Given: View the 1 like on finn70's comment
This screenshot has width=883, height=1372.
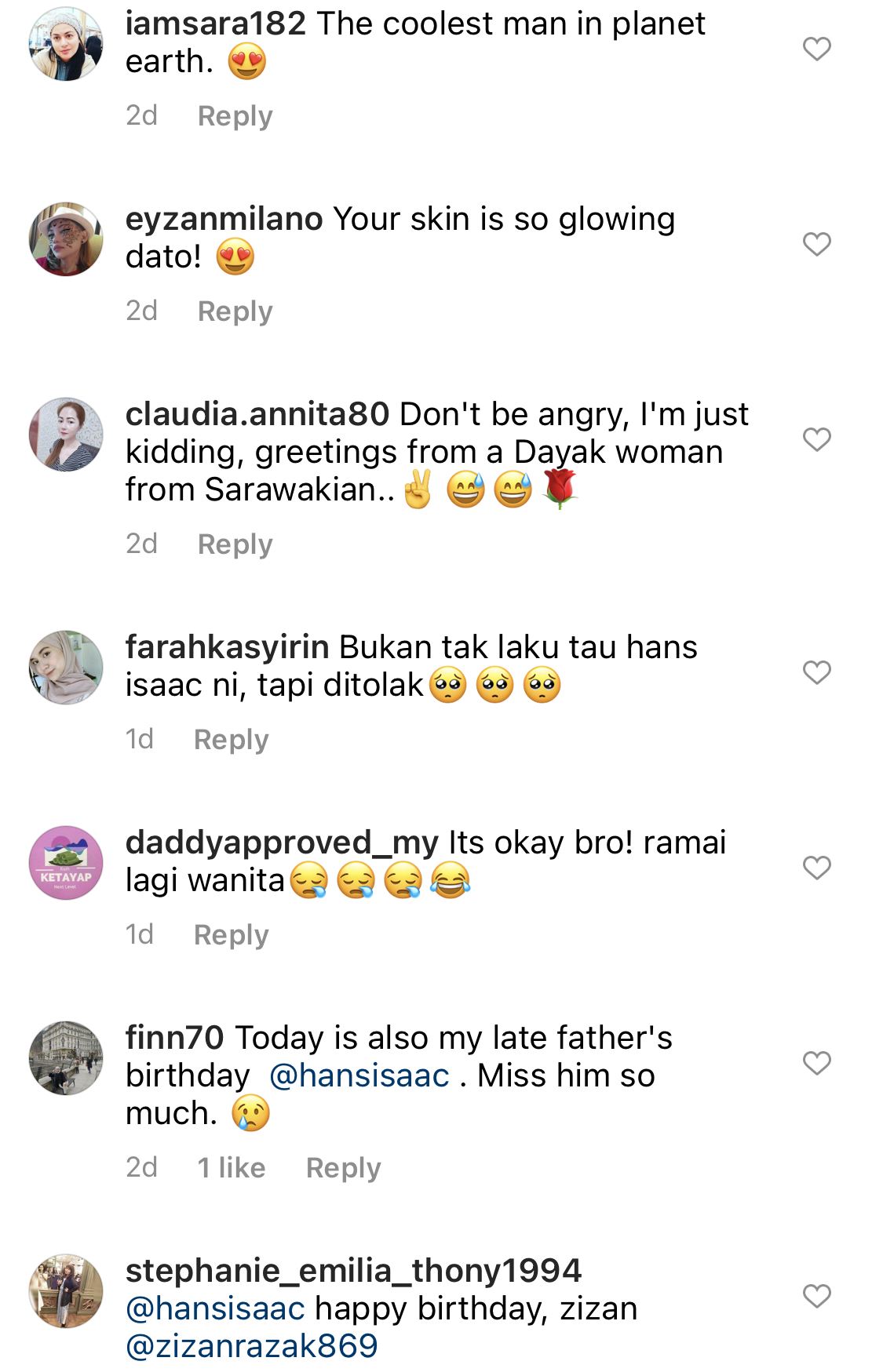Looking at the screenshot, I should click(232, 1168).
